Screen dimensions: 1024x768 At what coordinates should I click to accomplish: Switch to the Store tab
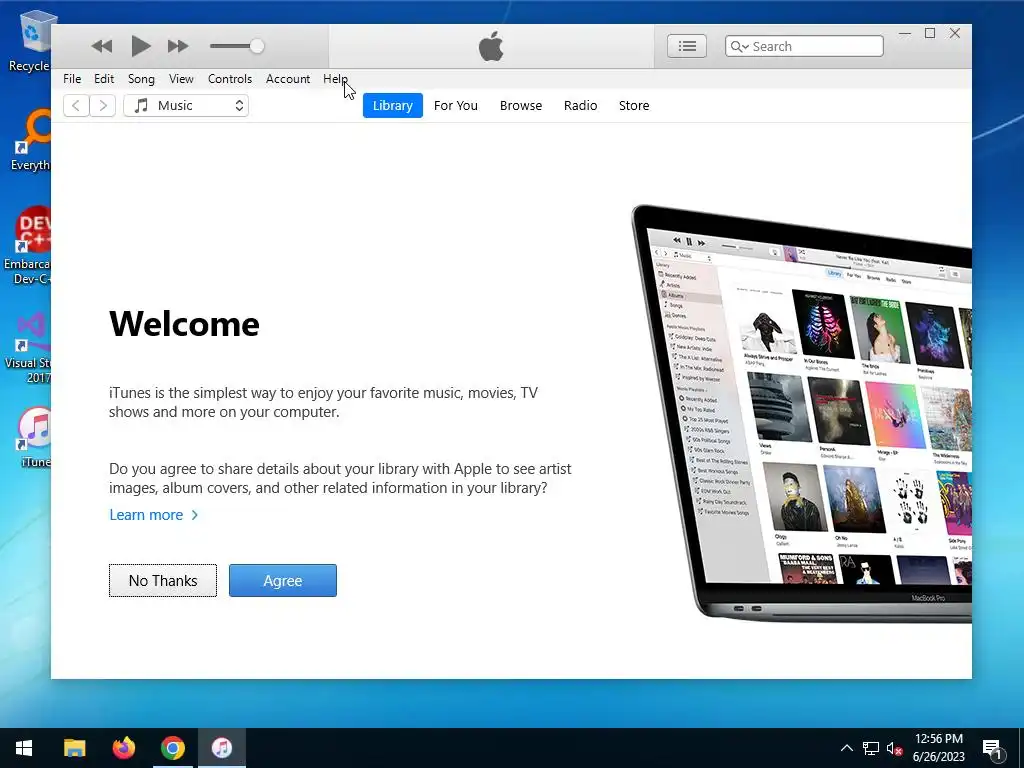point(634,106)
